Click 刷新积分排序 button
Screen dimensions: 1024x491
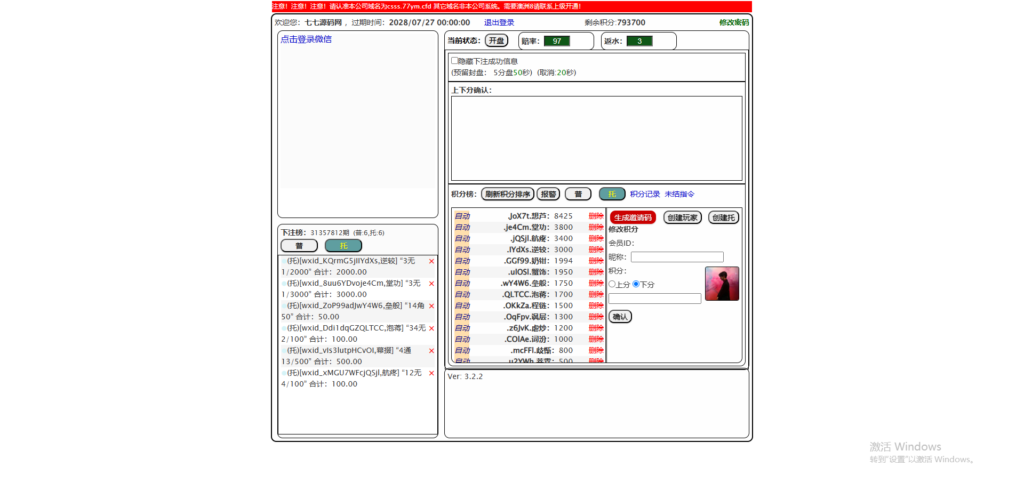coord(507,194)
